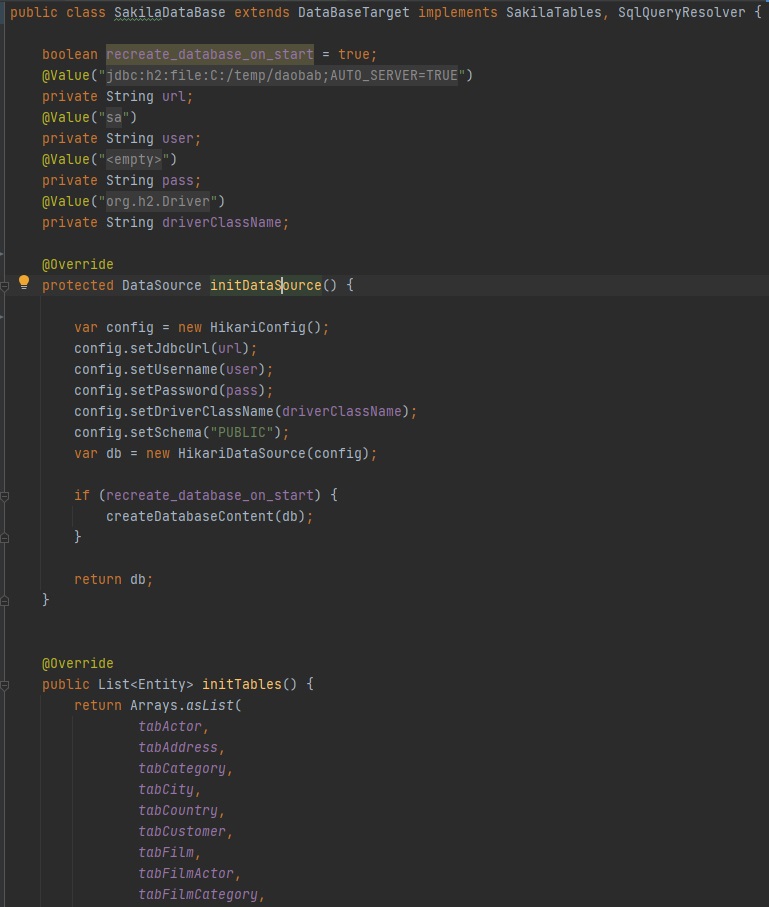
Task: Click tabActor in the list
Action: [170, 727]
